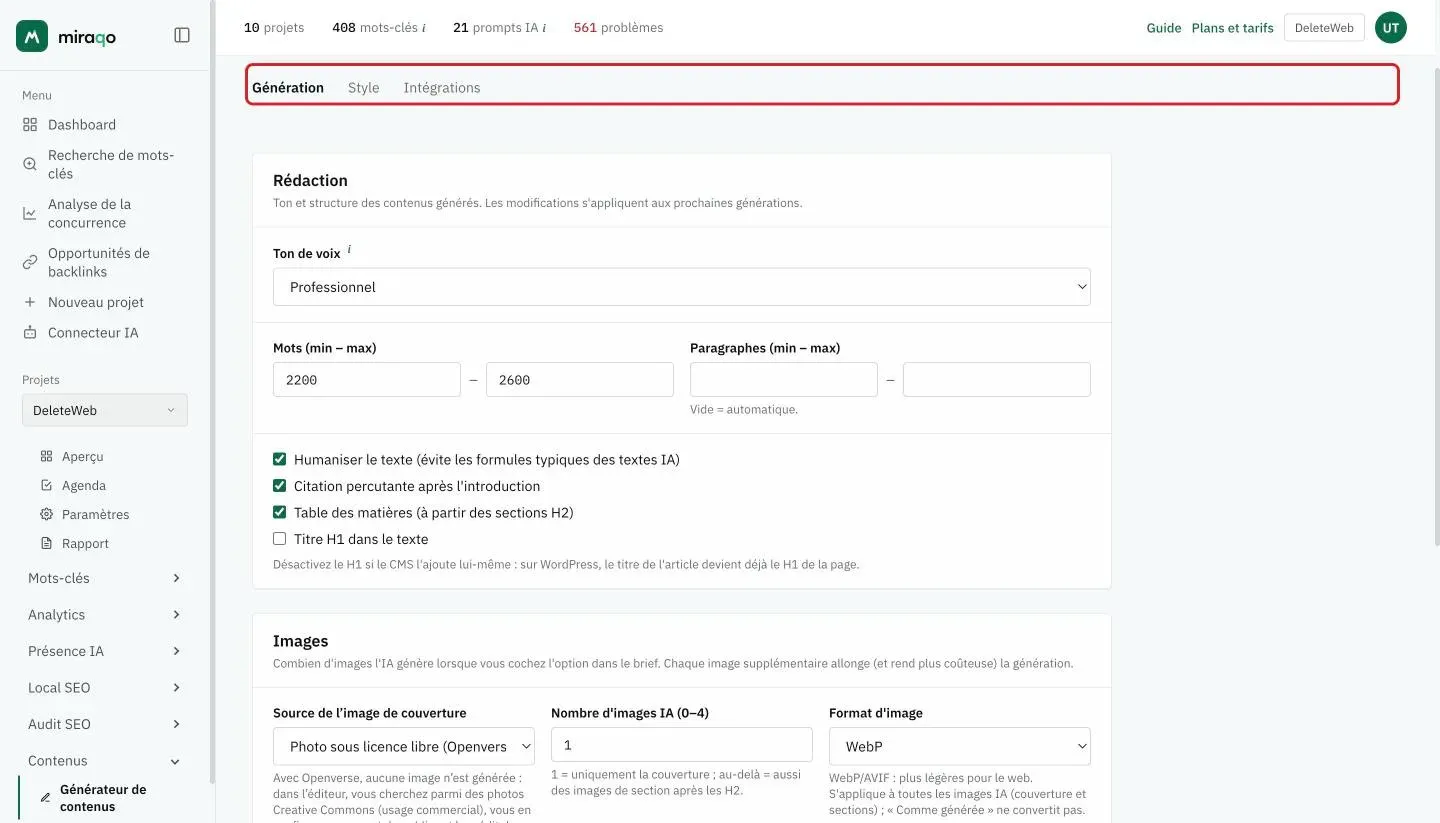1440x823 pixels.
Task: Select the Génération tab
Action: click(x=288, y=88)
